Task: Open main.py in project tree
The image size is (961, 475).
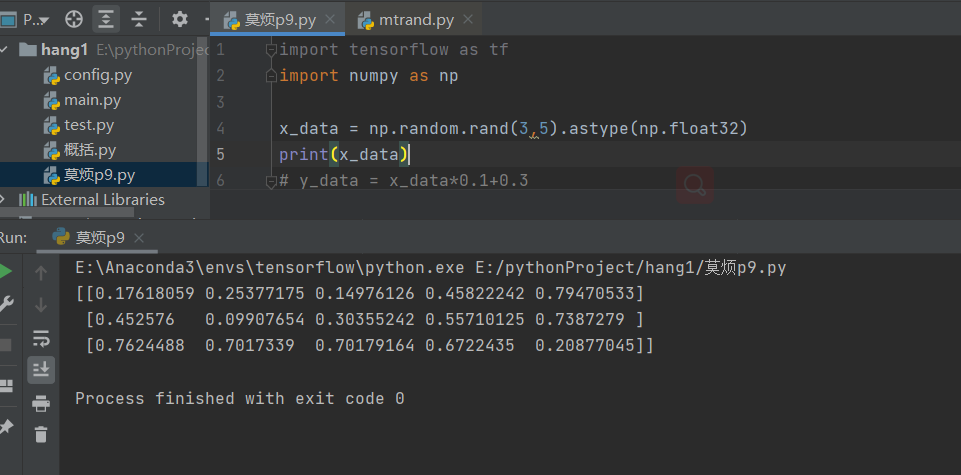Action: click(93, 100)
